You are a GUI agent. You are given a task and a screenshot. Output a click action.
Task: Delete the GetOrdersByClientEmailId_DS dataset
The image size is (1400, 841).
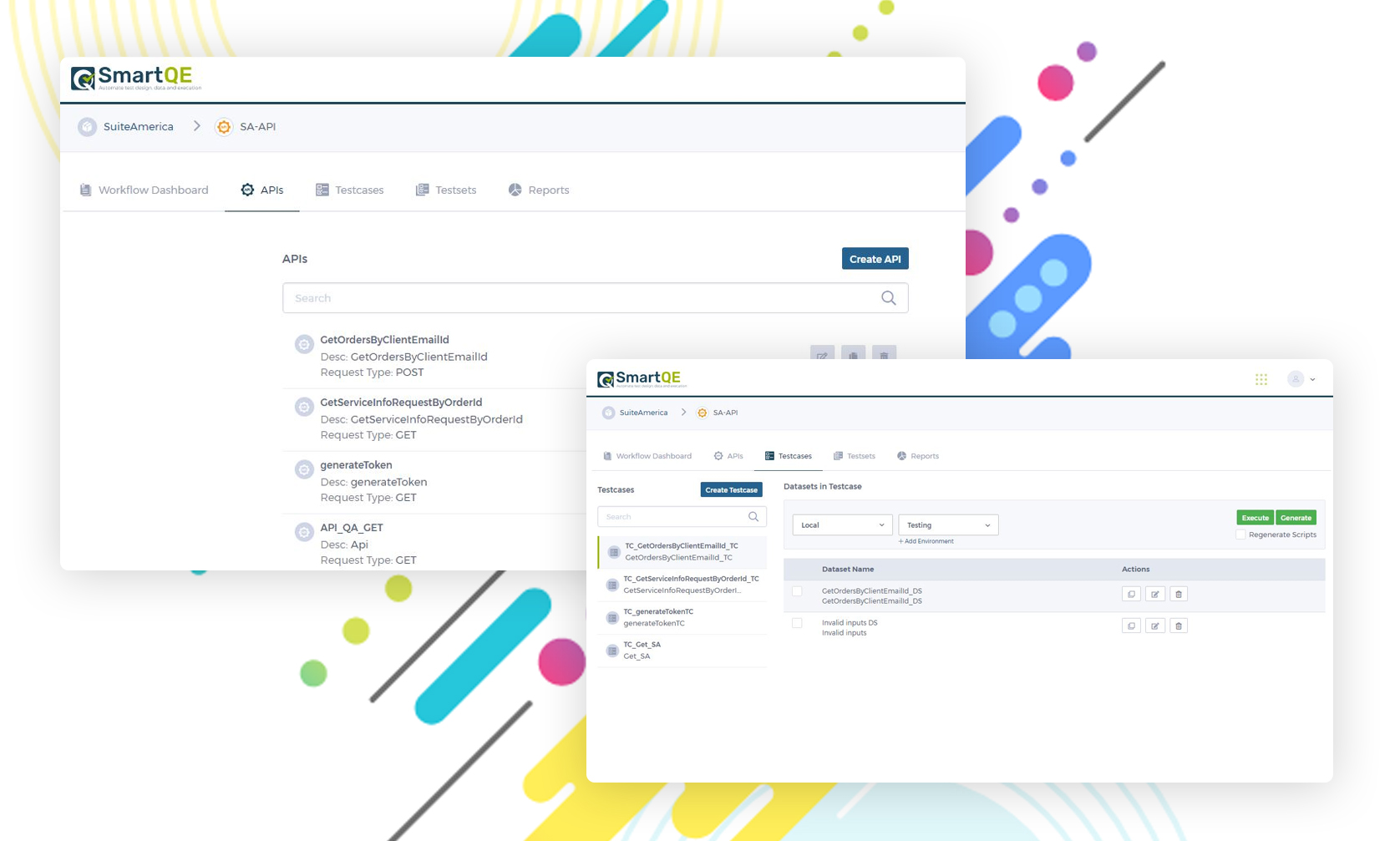[1179, 594]
